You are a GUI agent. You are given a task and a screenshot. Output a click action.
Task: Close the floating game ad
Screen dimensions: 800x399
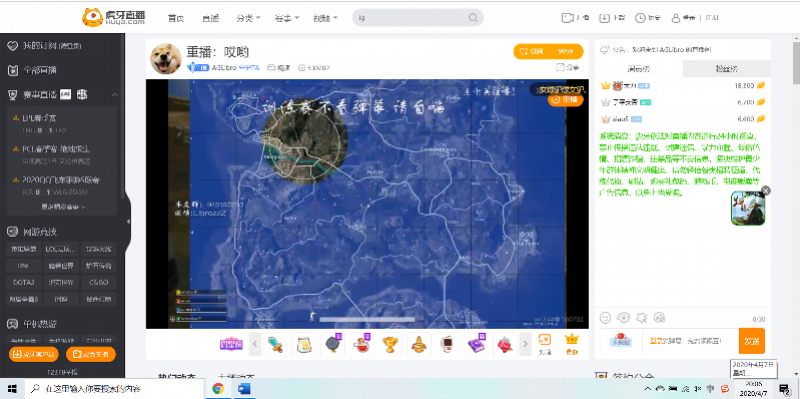(x=766, y=191)
